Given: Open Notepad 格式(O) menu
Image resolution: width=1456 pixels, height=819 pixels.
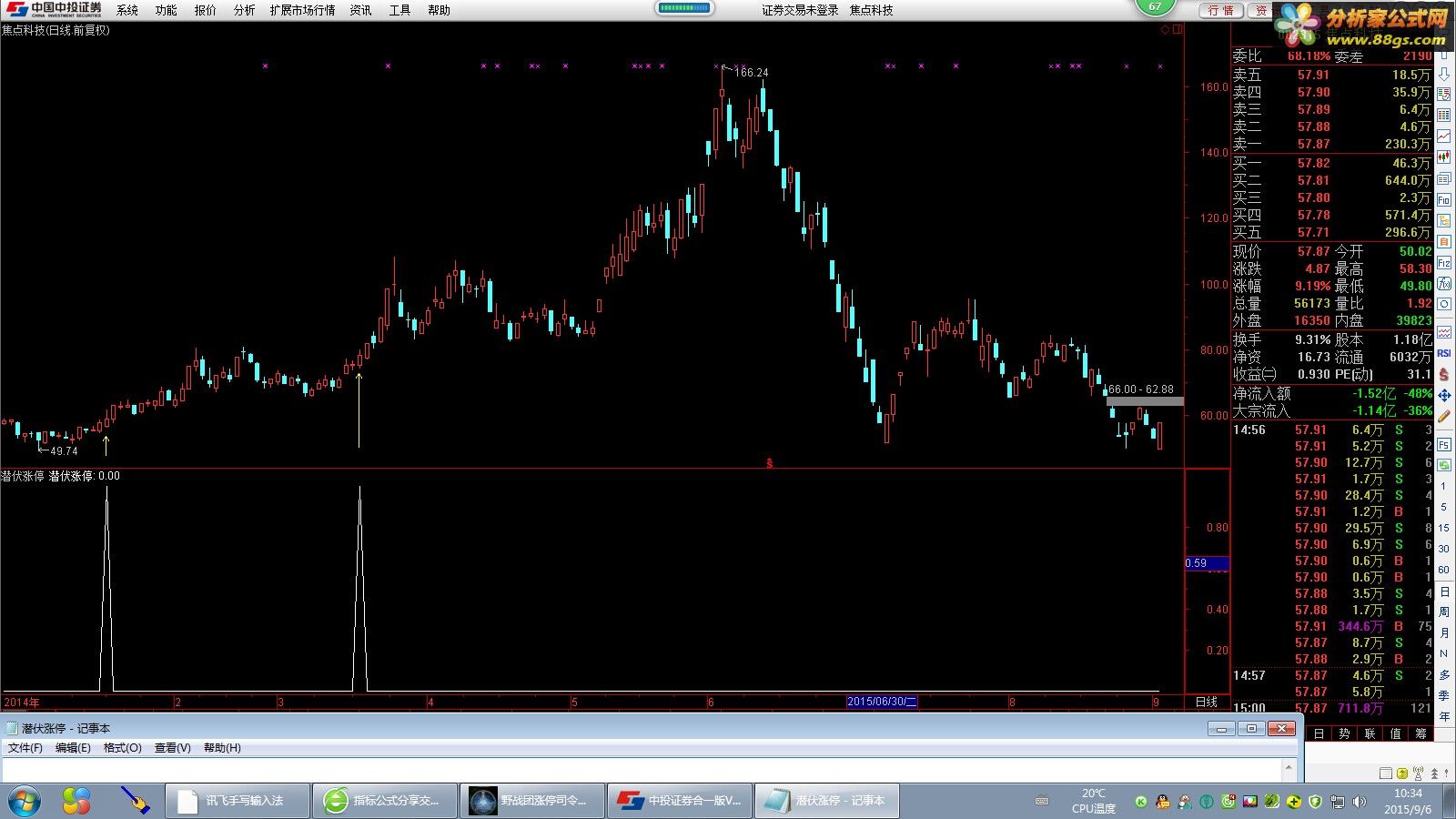Looking at the screenshot, I should coord(123,748).
